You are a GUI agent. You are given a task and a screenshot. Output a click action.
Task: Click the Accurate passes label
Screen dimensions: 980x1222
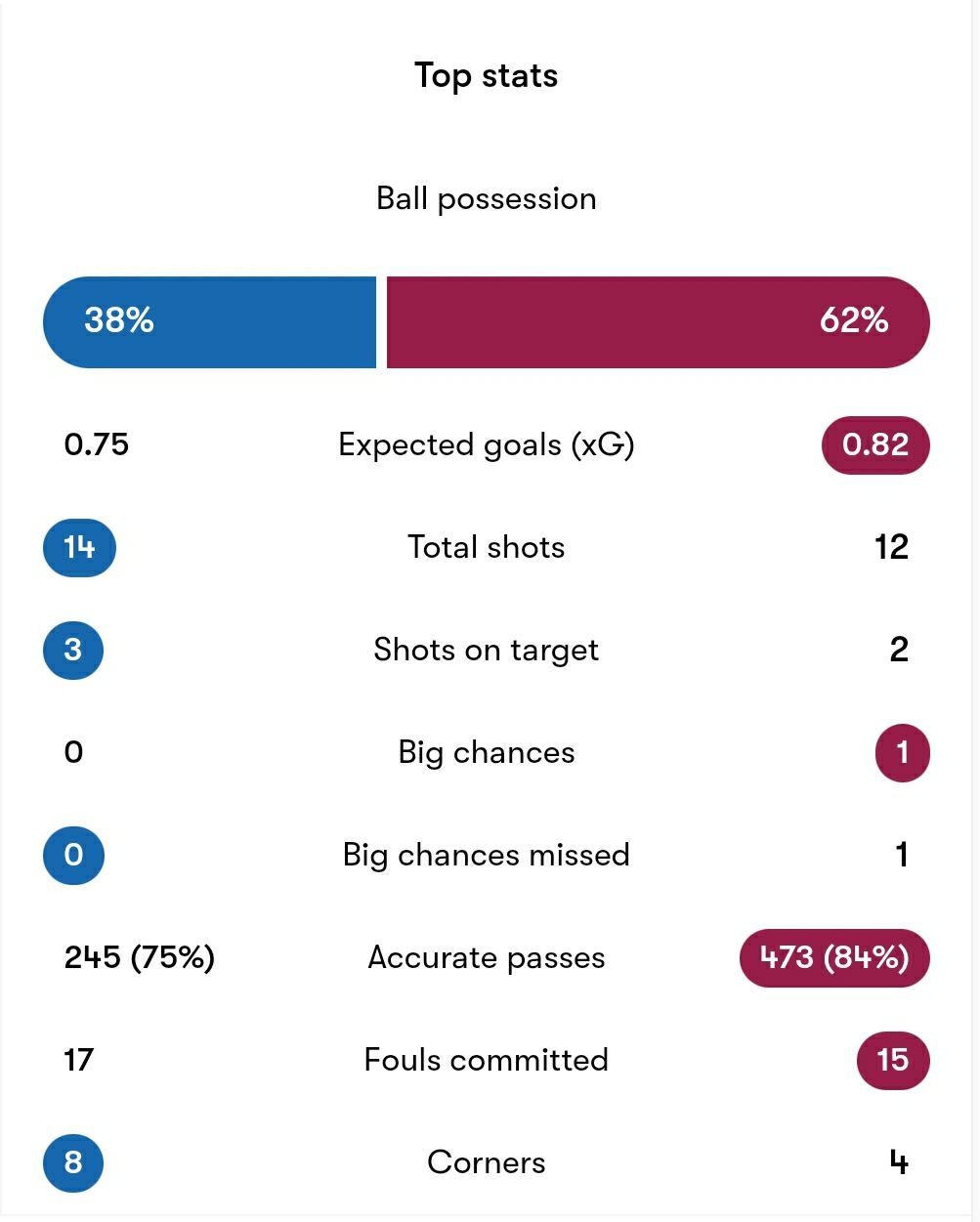[x=486, y=958]
